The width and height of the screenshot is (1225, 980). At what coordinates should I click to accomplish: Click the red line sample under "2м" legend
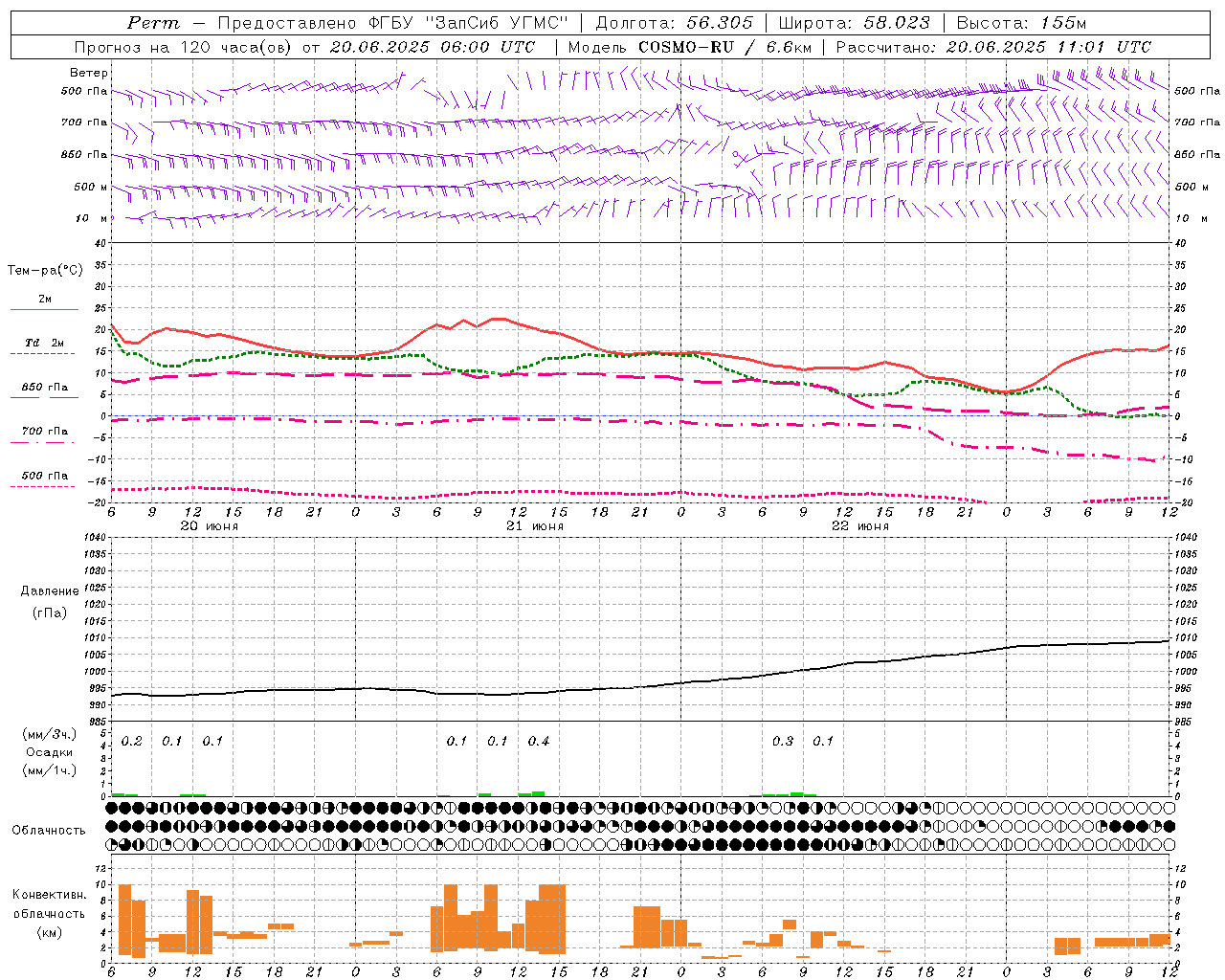pyautogui.click(x=44, y=310)
